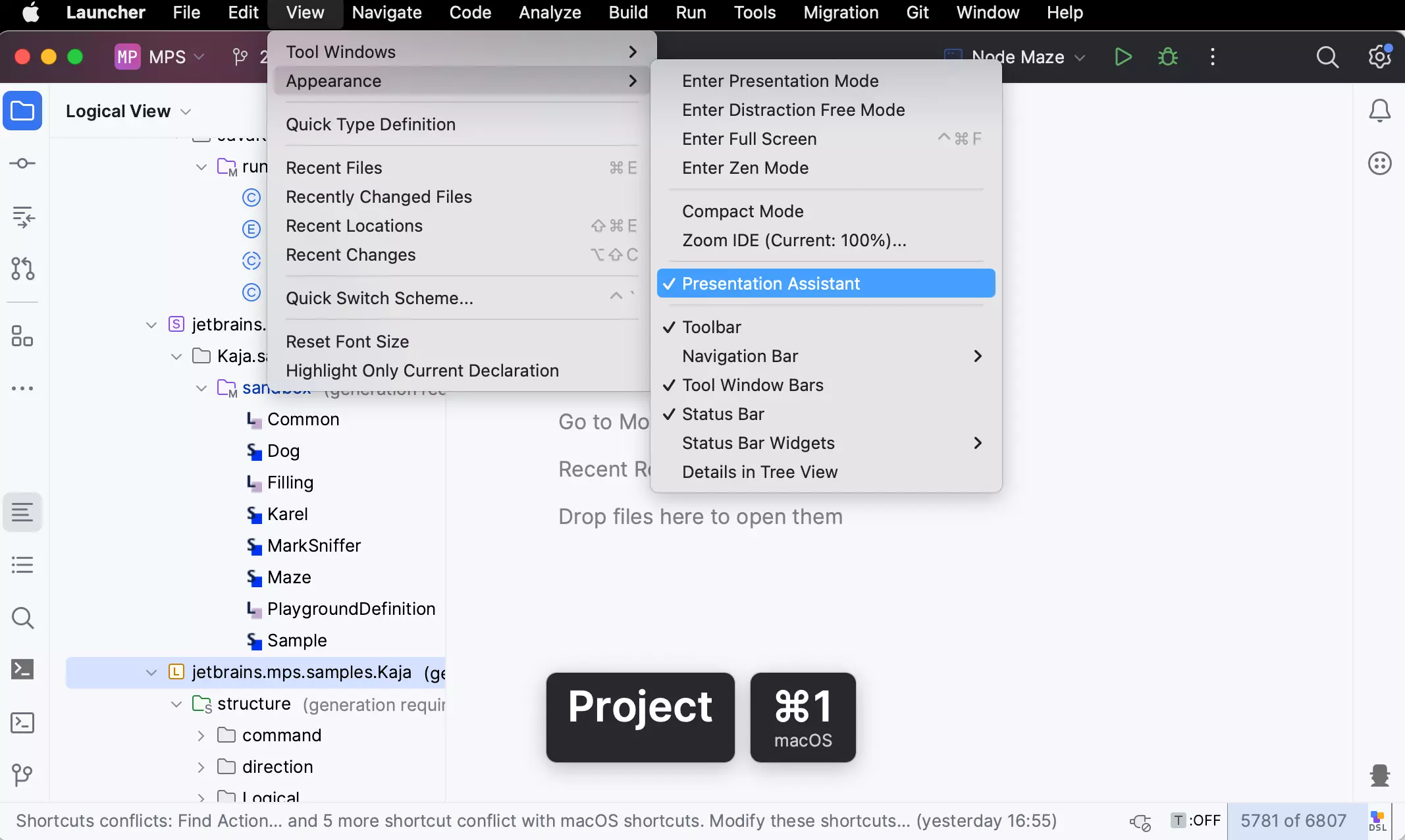Open the Search everywhere icon

point(1328,57)
